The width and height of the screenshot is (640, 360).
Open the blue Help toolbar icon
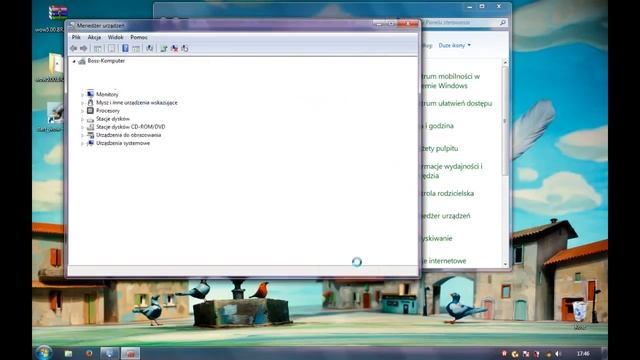(125, 49)
